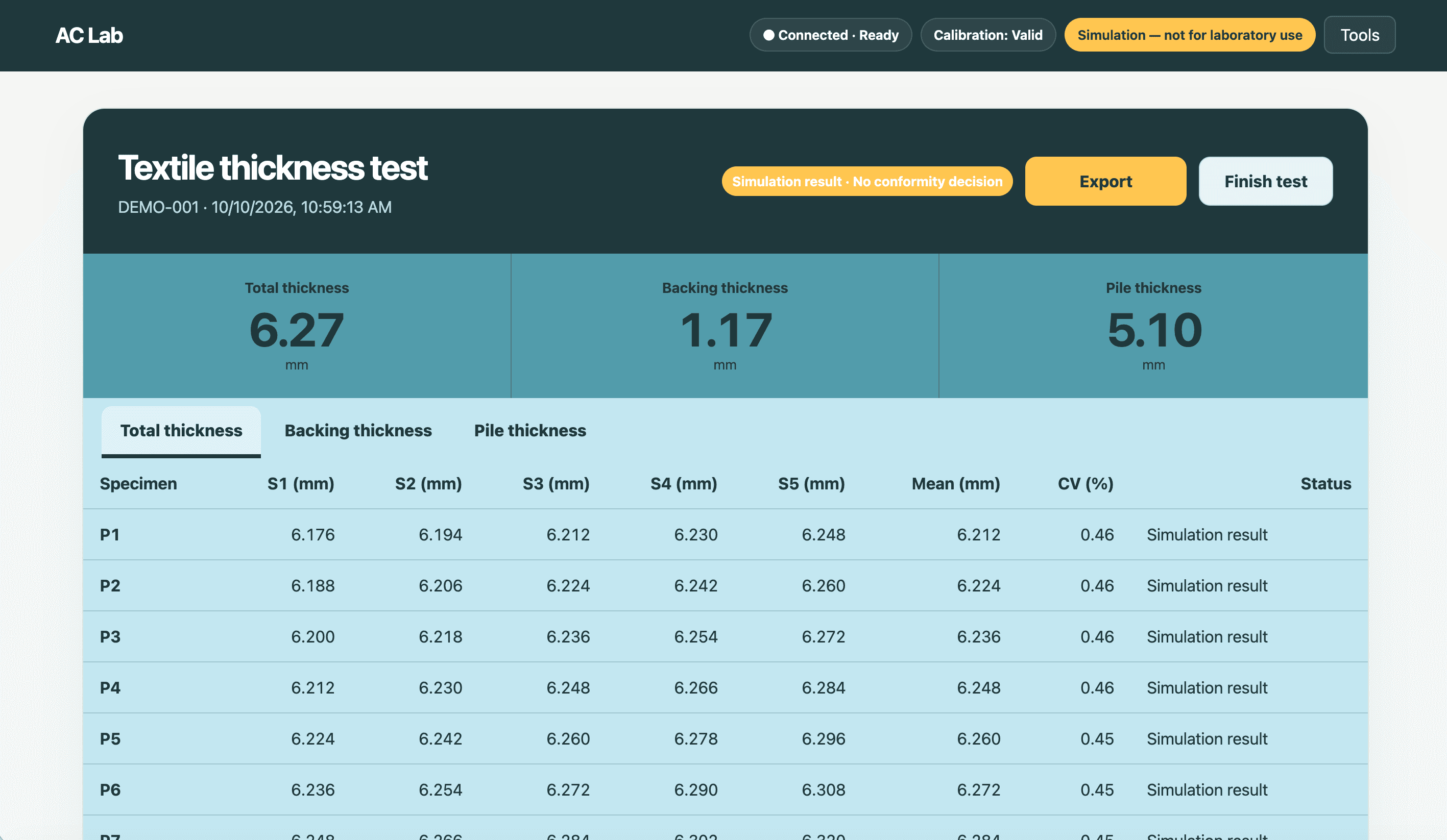Click P6's S5 value 6.308

click(824, 790)
